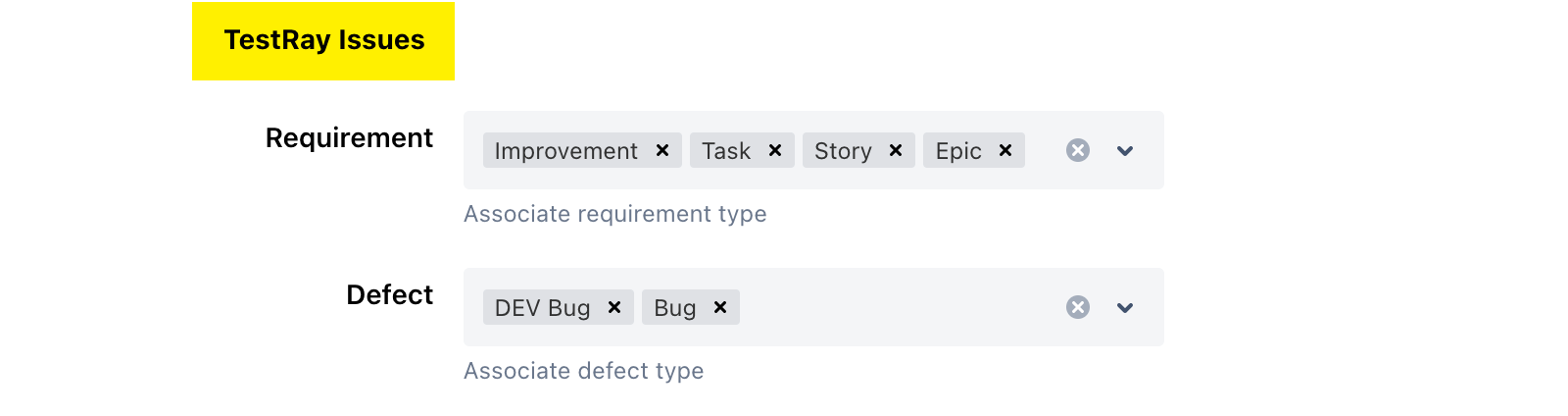The width and height of the screenshot is (1568, 416).
Task: Select the TestRay Issues heading
Action: click(x=324, y=40)
